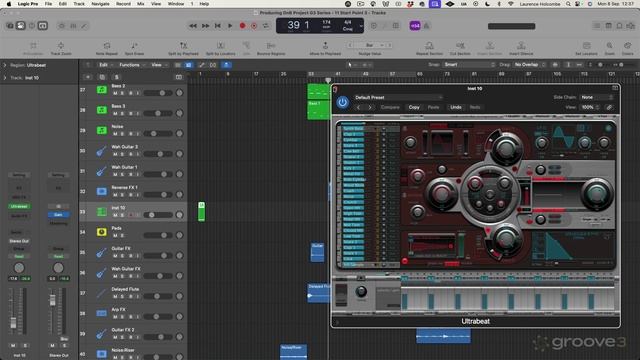Click the Copy button in plugin header

[414, 107]
